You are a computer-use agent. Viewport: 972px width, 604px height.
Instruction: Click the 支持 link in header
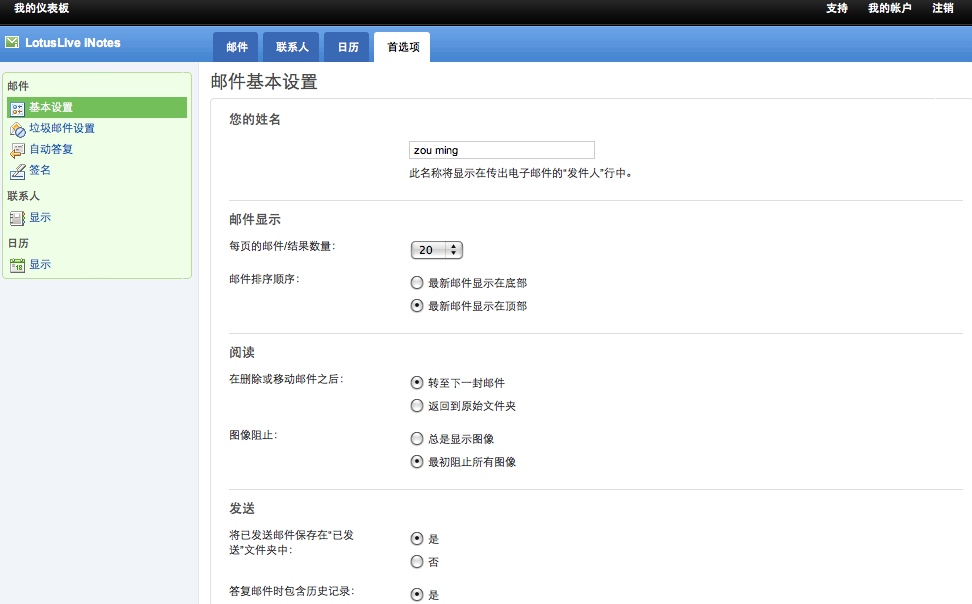click(837, 9)
